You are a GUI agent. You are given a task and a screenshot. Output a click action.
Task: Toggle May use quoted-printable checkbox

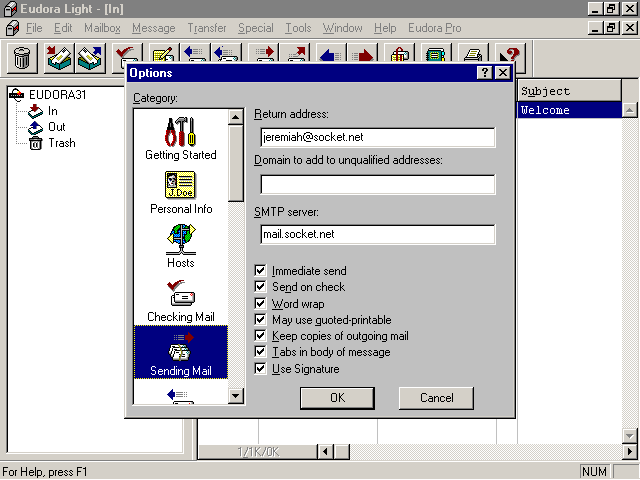[x=260, y=319]
